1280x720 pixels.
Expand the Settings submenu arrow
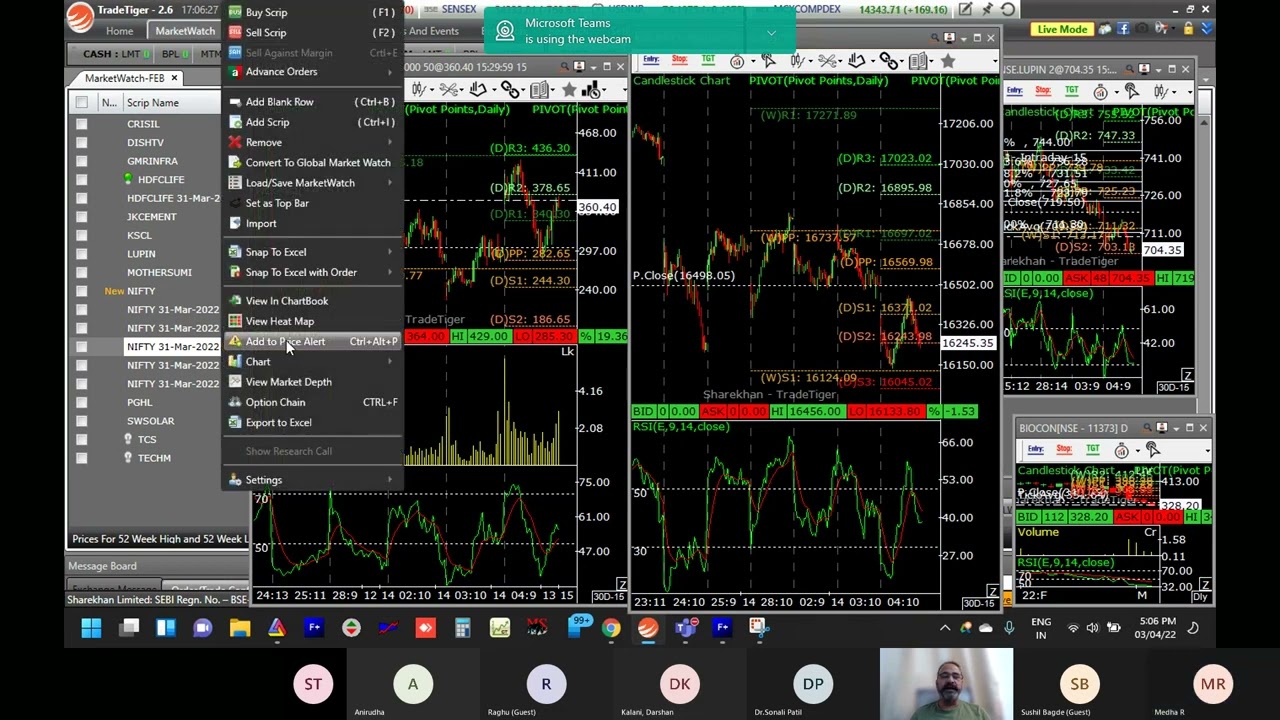390,480
